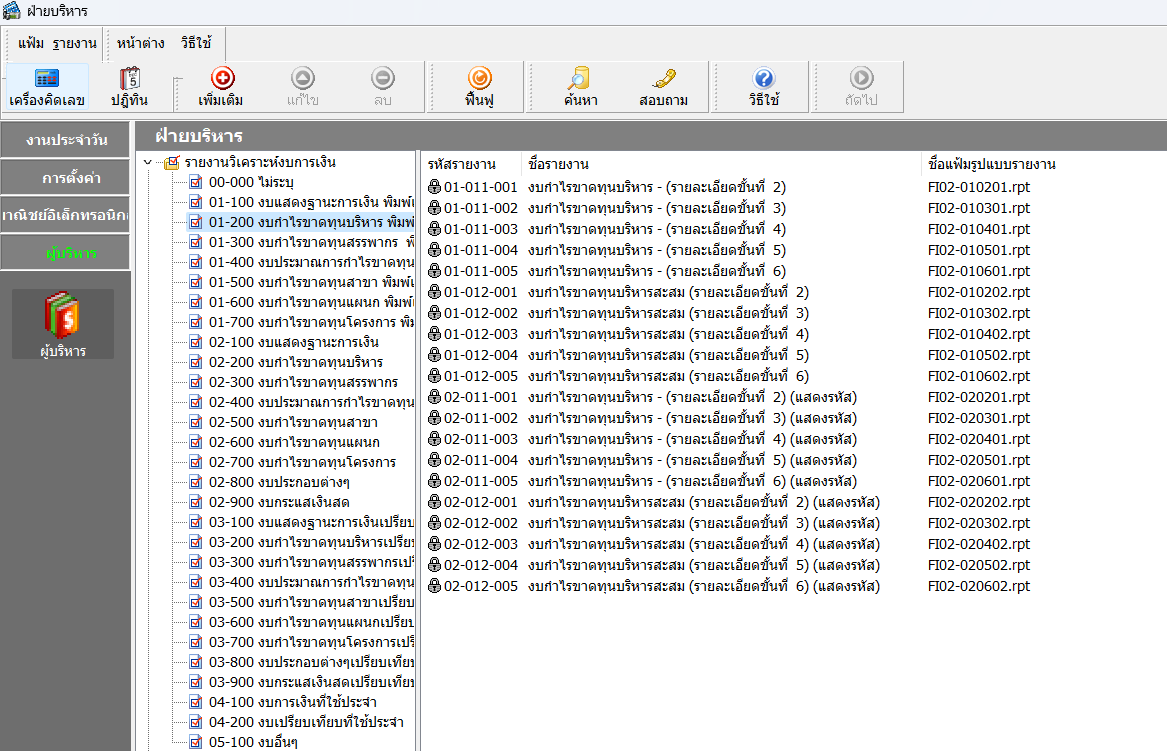Screen dimensions: 1167x751
Task: Click the การตั้งค่า sidebar button
Action: [65, 178]
